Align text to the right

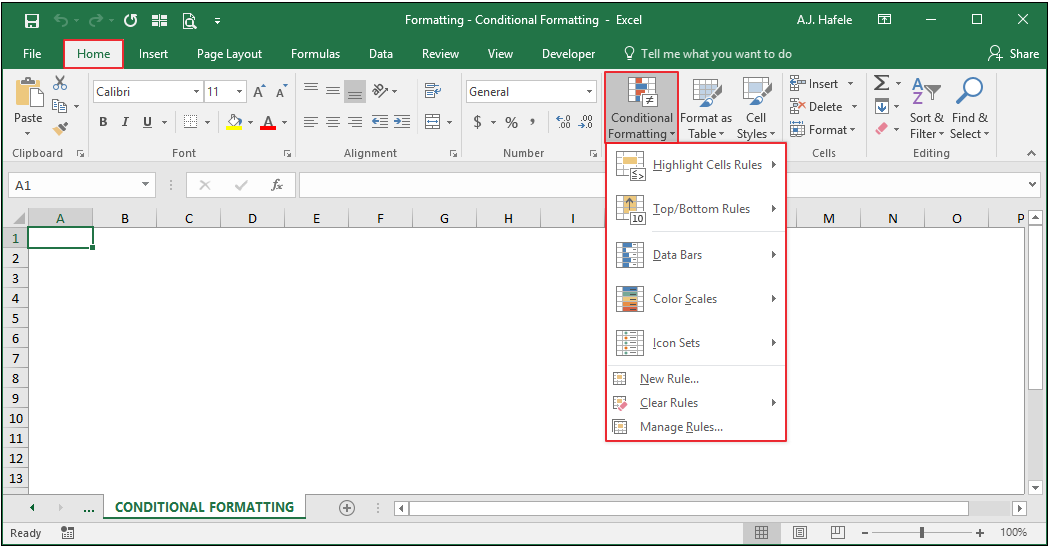pyautogui.click(x=355, y=122)
